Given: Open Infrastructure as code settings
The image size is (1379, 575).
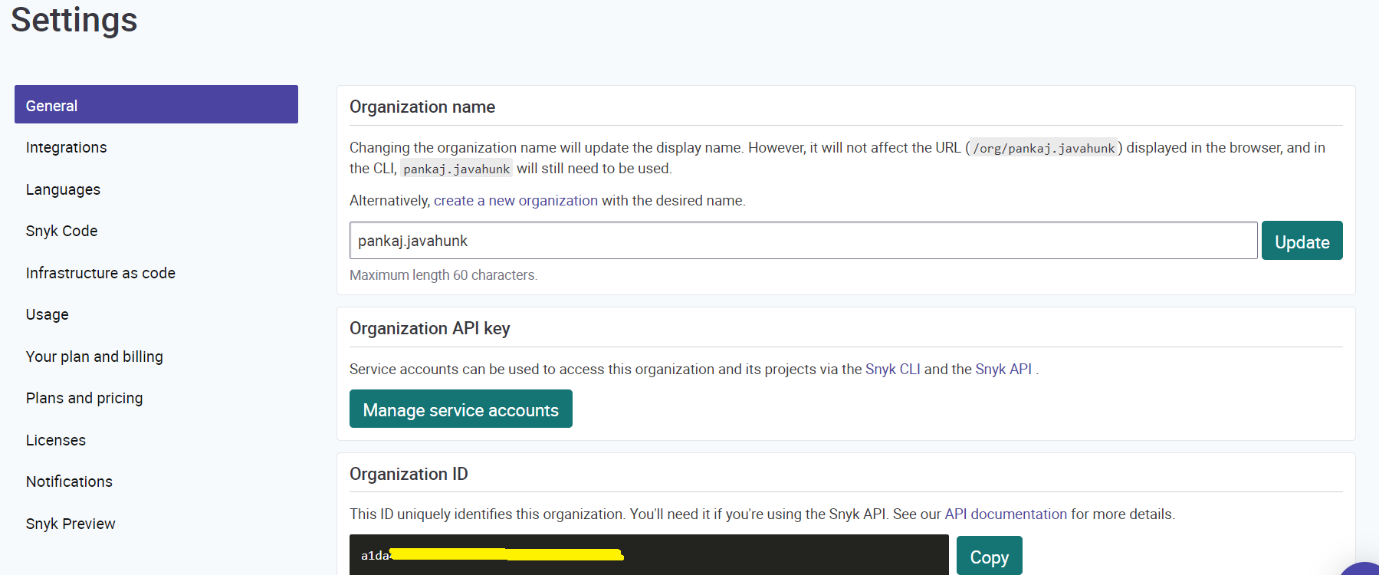Looking at the screenshot, I should click(101, 273).
